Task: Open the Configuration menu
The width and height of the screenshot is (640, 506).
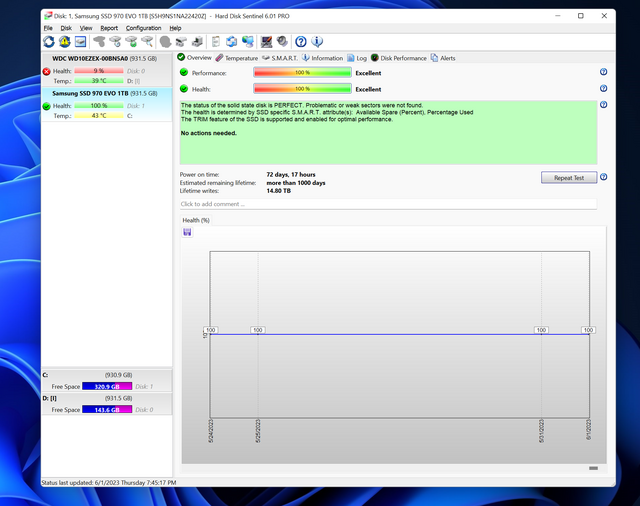Action: [143, 28]
